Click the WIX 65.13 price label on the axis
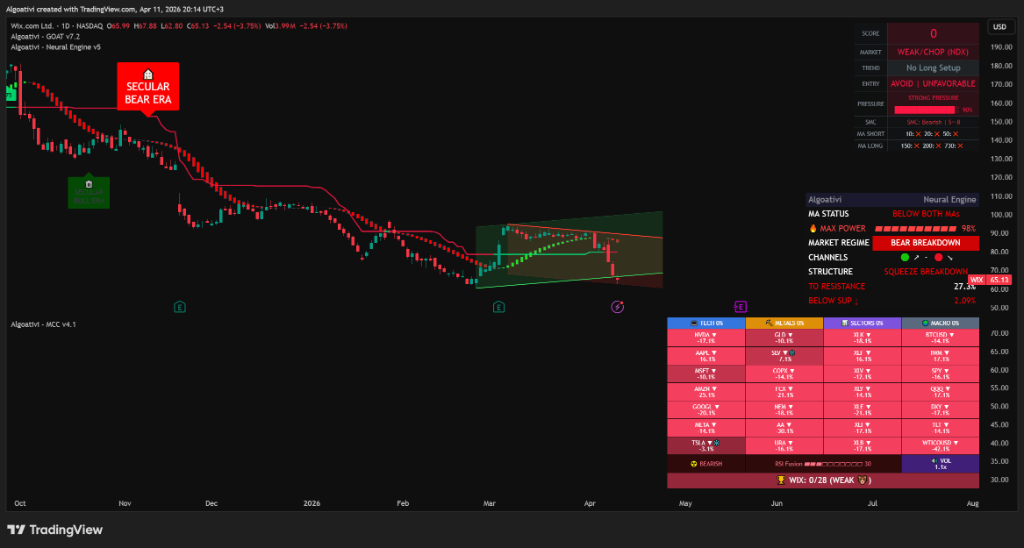 point(989,280)
